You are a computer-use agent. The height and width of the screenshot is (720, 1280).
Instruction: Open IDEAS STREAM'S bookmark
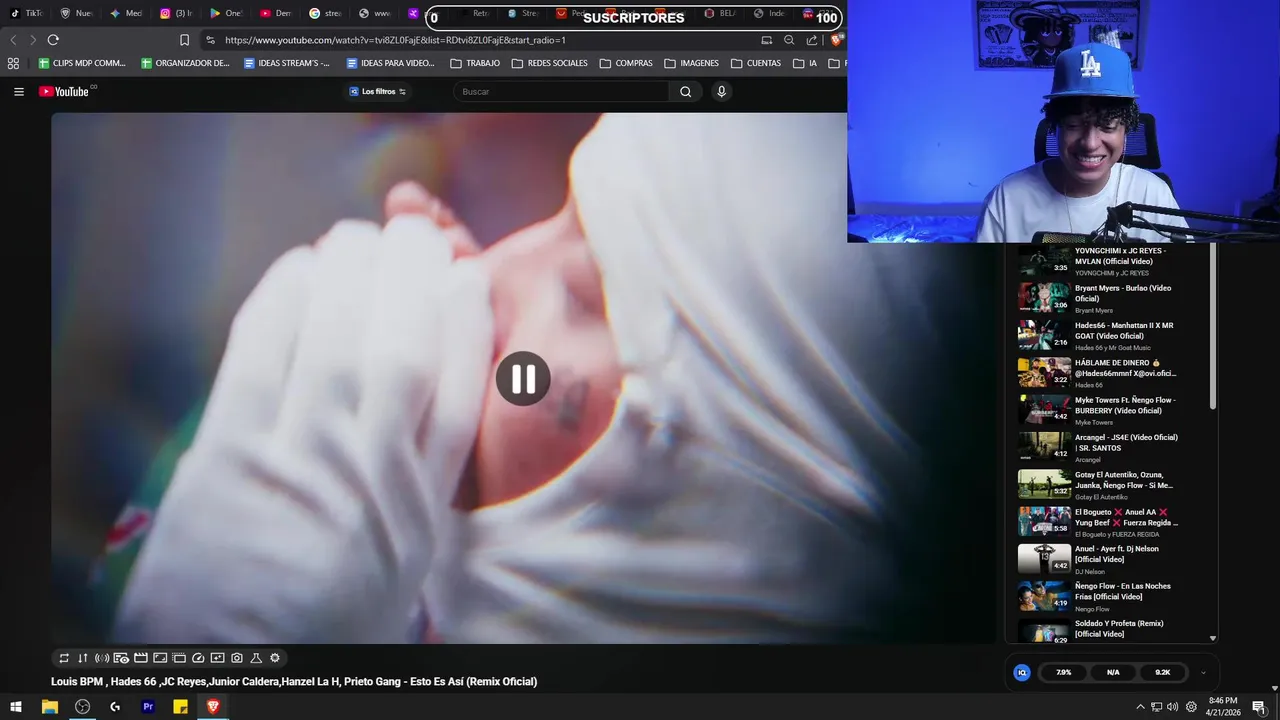click(x=287, y=63)
